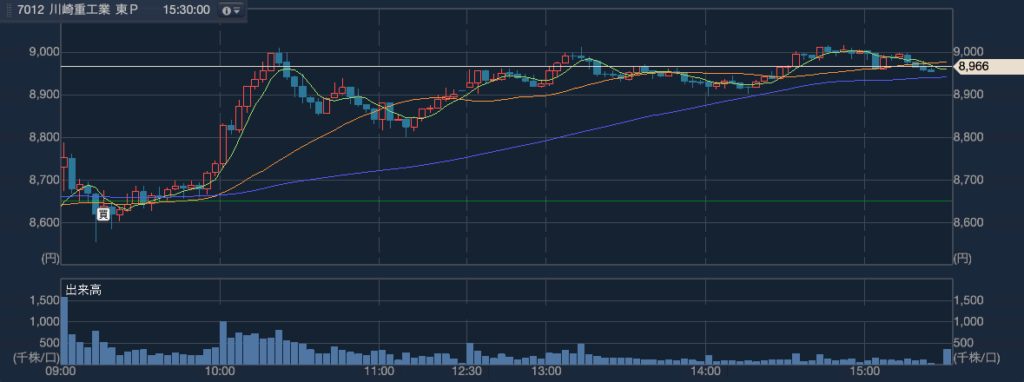
Task: Click the 09:00 time axis label
Action: (60, 372)
